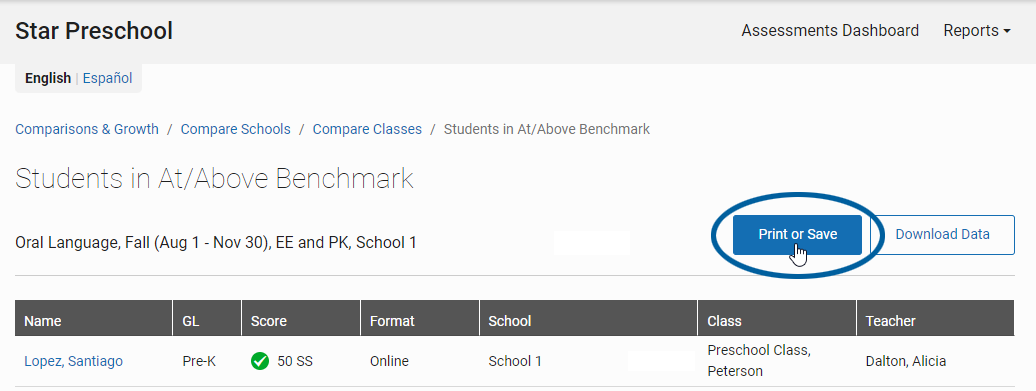Click the Print or Save button
Viewport: 1036px width, 391px height.
coord(797,234)
